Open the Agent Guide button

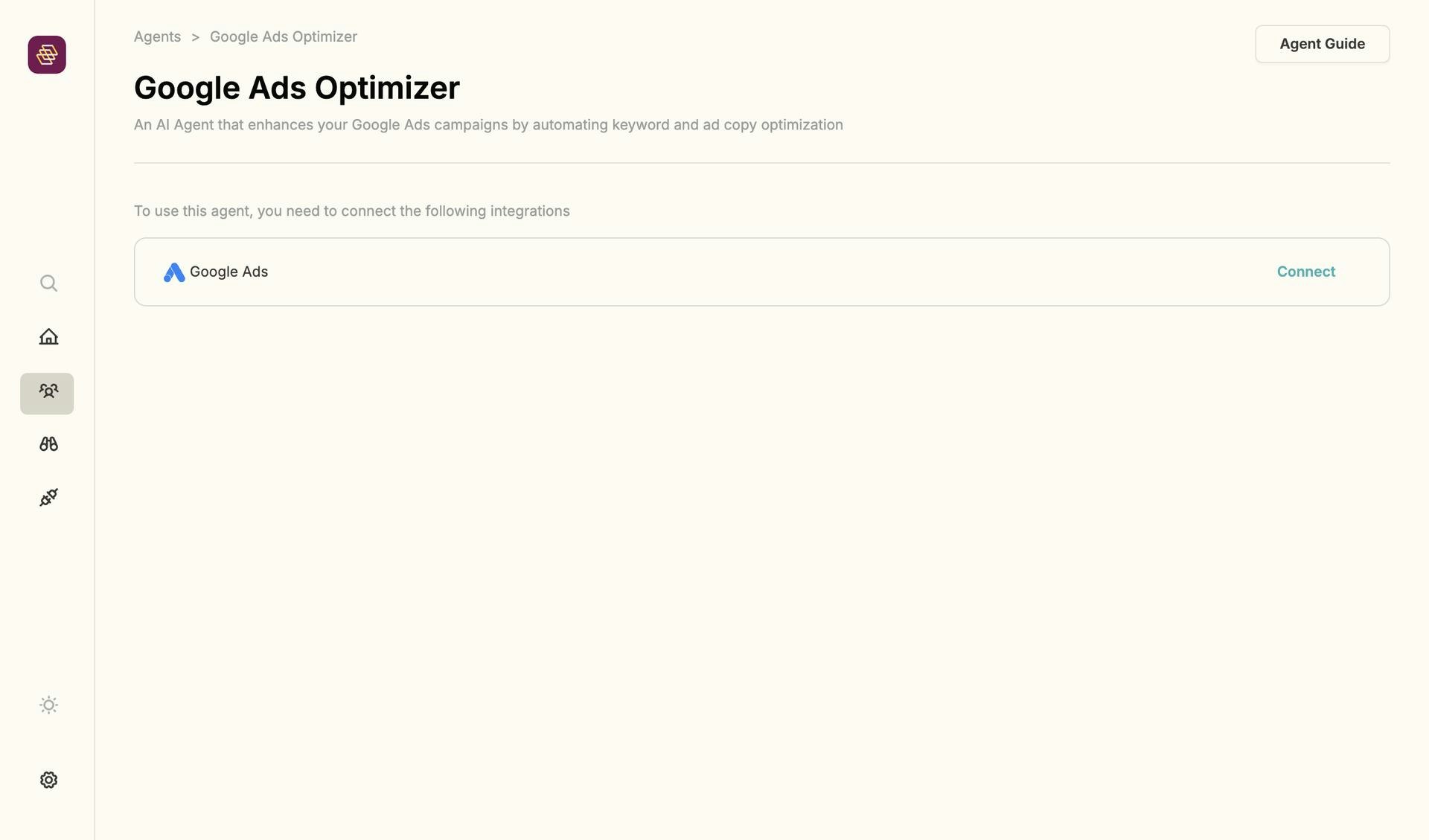tap(1322, 44)
